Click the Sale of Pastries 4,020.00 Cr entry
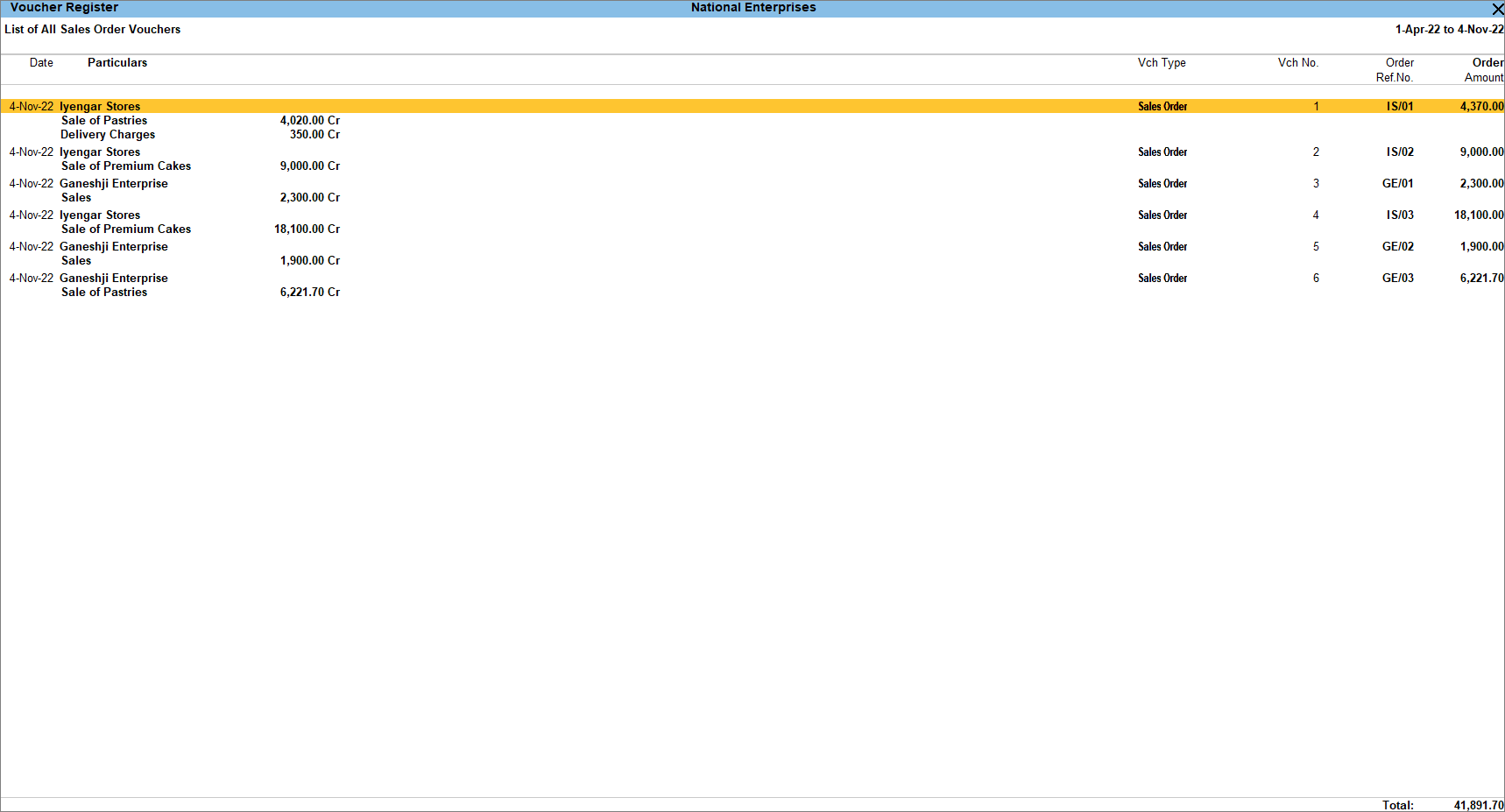The image size is (1505, 812). [200, 121]
